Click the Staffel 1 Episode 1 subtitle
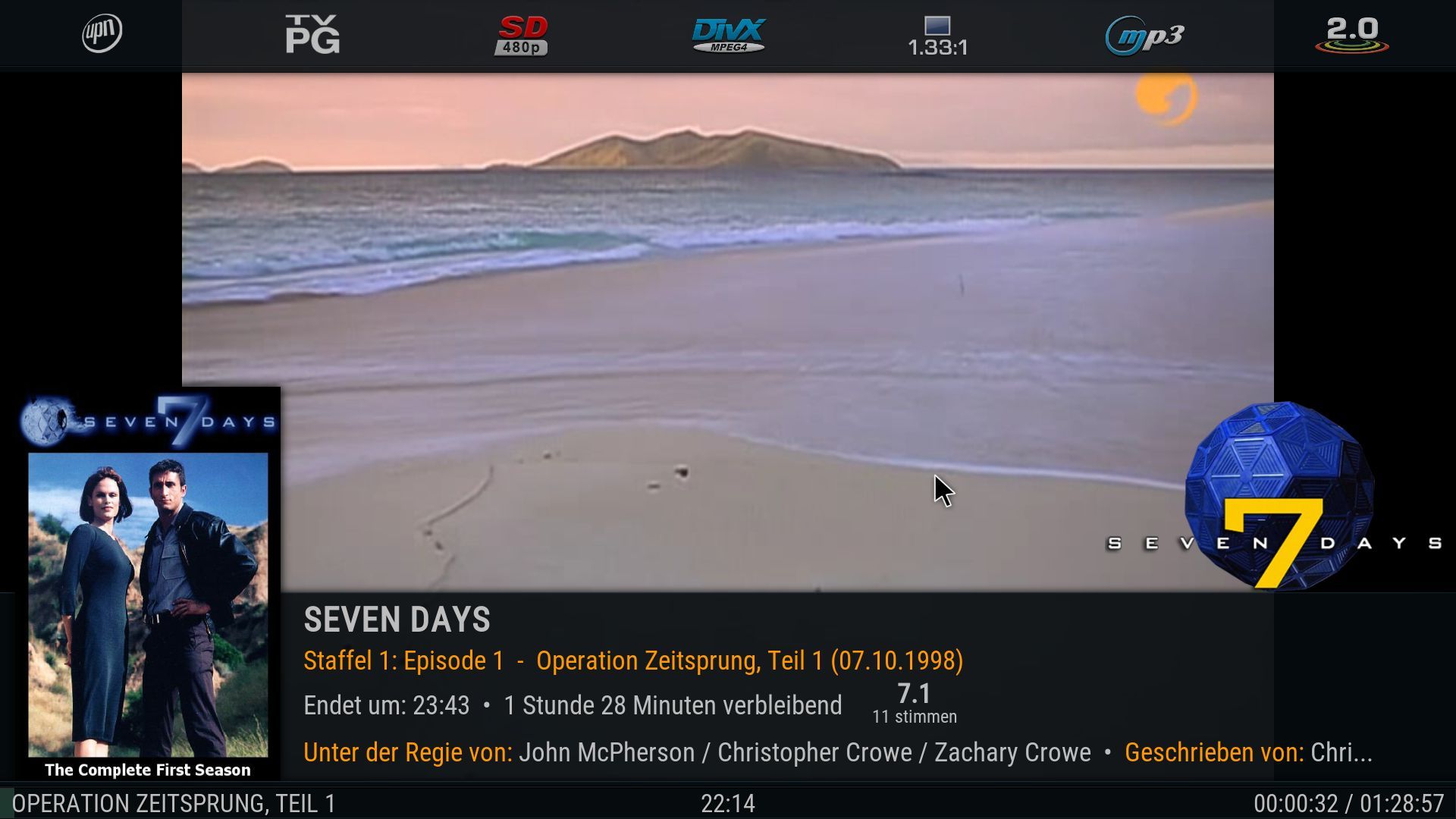The width and height of the screenshot is (1456, 819). click(633, 661)
